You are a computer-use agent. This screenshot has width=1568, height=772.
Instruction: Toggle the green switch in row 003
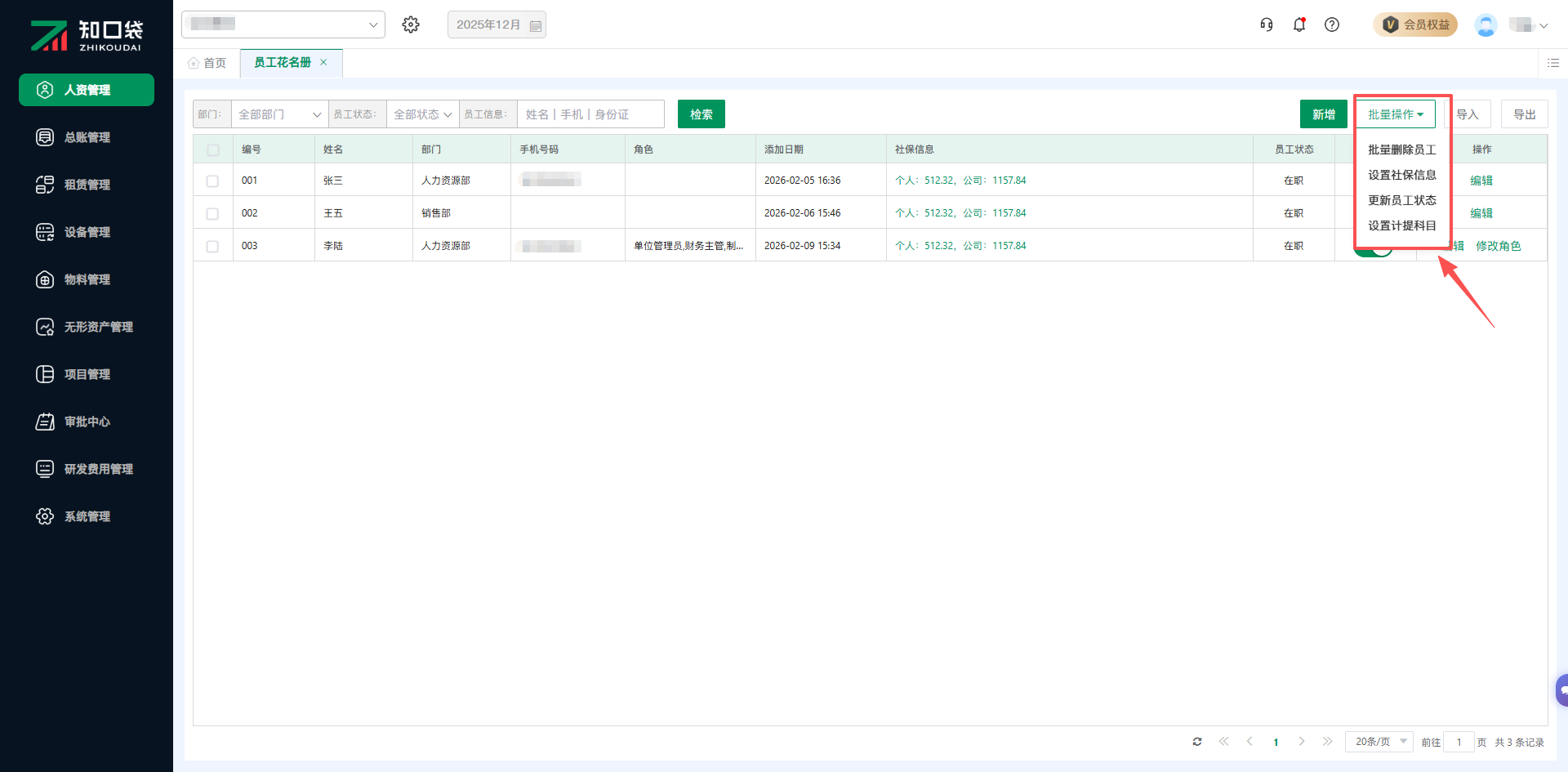(1374, 251)
